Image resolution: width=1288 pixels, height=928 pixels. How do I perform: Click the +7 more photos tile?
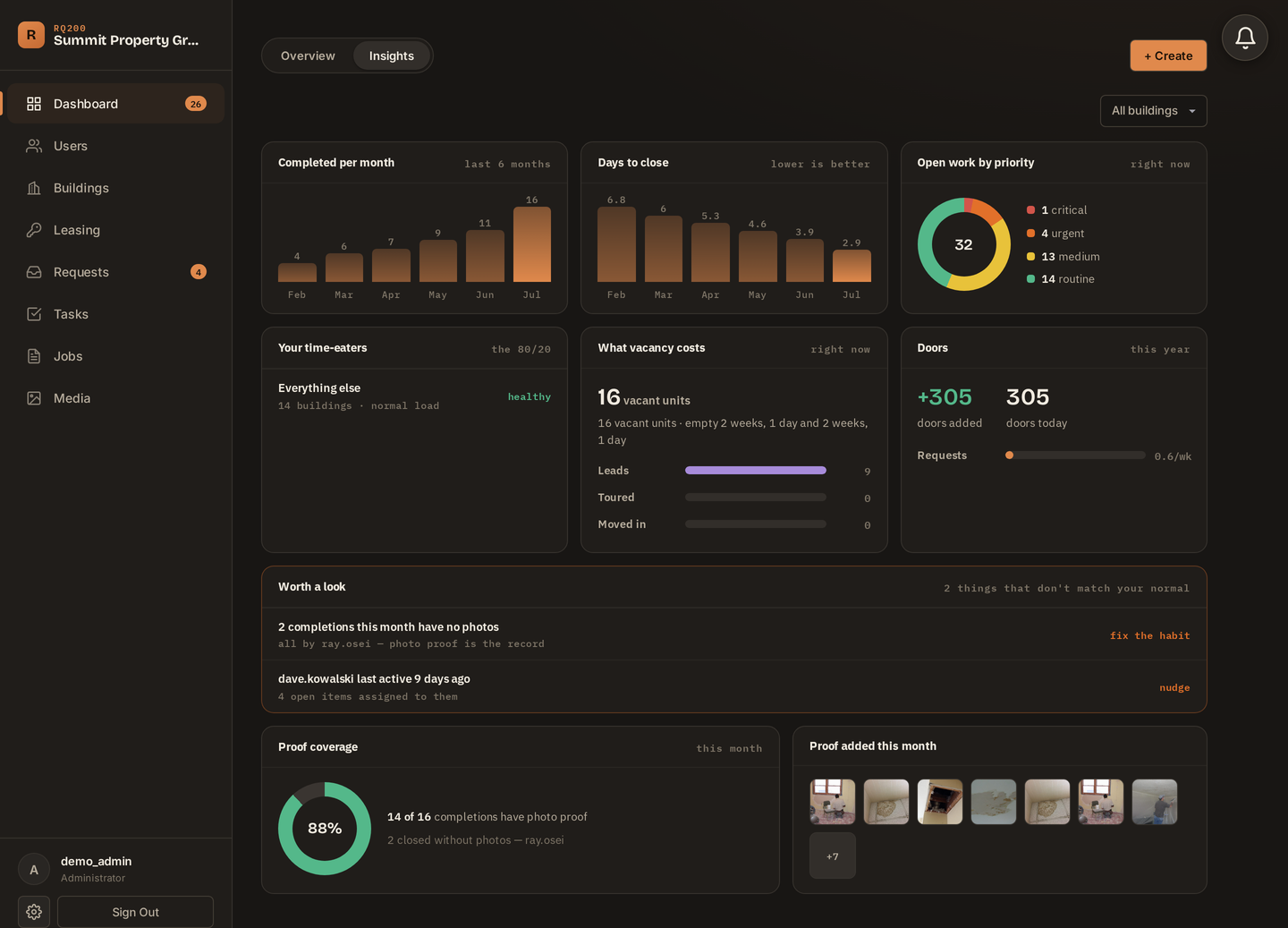pyautogui.click(x=833, y=856)
